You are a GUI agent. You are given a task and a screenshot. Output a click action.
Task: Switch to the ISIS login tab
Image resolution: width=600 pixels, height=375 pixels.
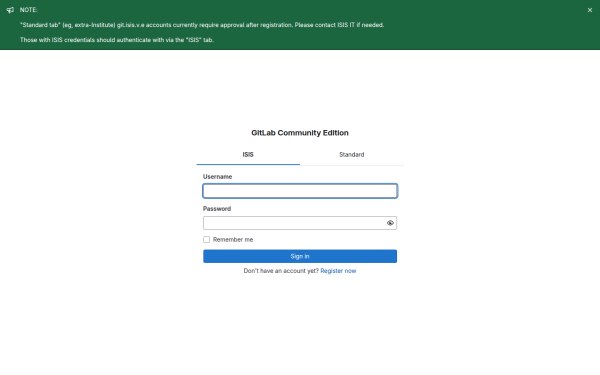pyautogui.click(x=248, y=155)
